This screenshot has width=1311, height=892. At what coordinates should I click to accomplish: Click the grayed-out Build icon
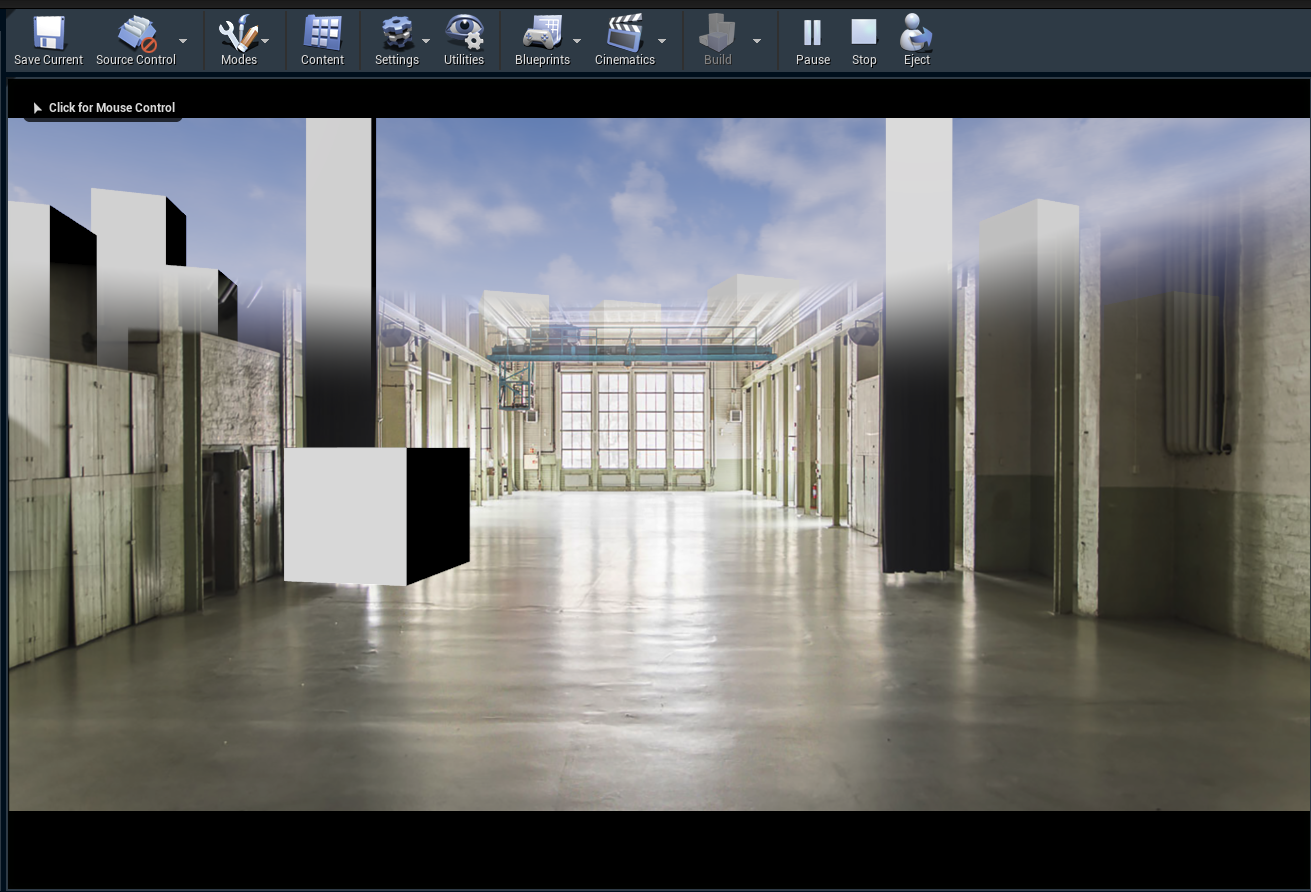pyautogui.click(x=717, y=34)
